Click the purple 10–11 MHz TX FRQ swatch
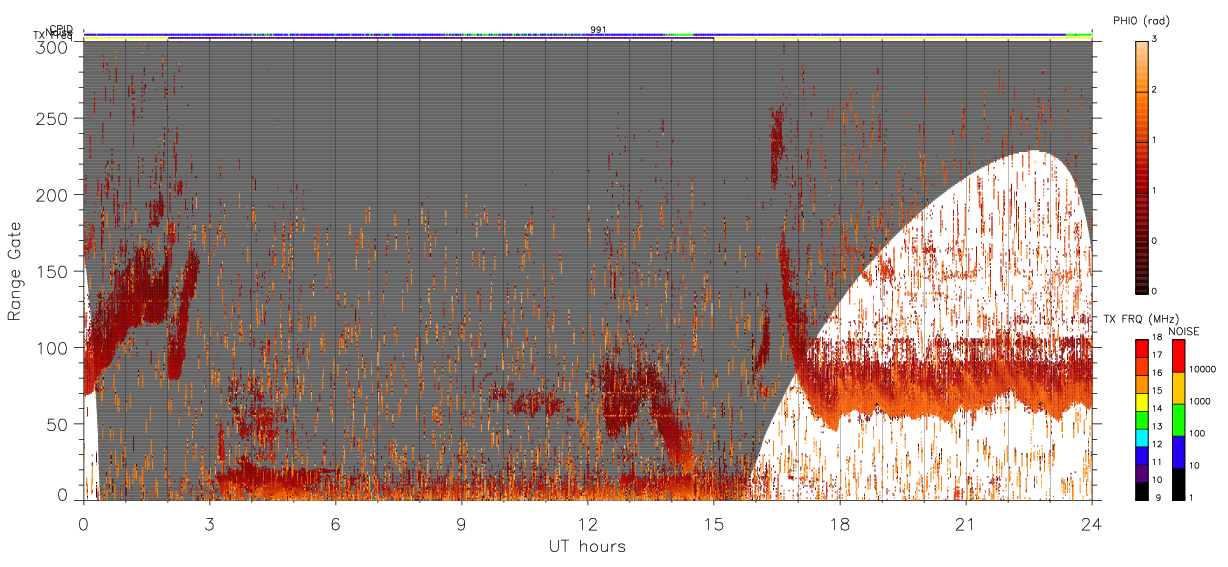1228x567 pixels. (x=1142, y=473)
